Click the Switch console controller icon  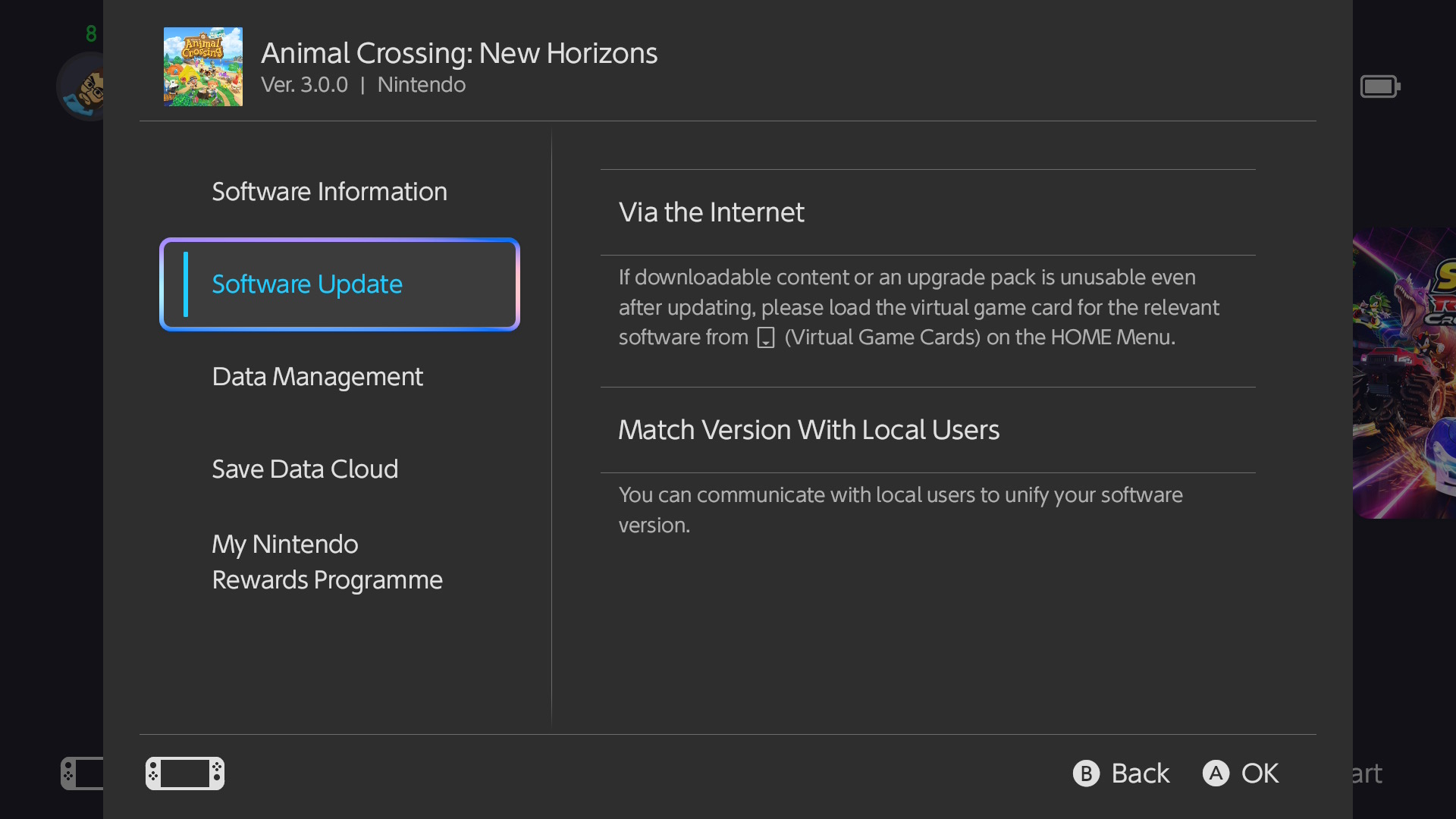pos(185,773)
